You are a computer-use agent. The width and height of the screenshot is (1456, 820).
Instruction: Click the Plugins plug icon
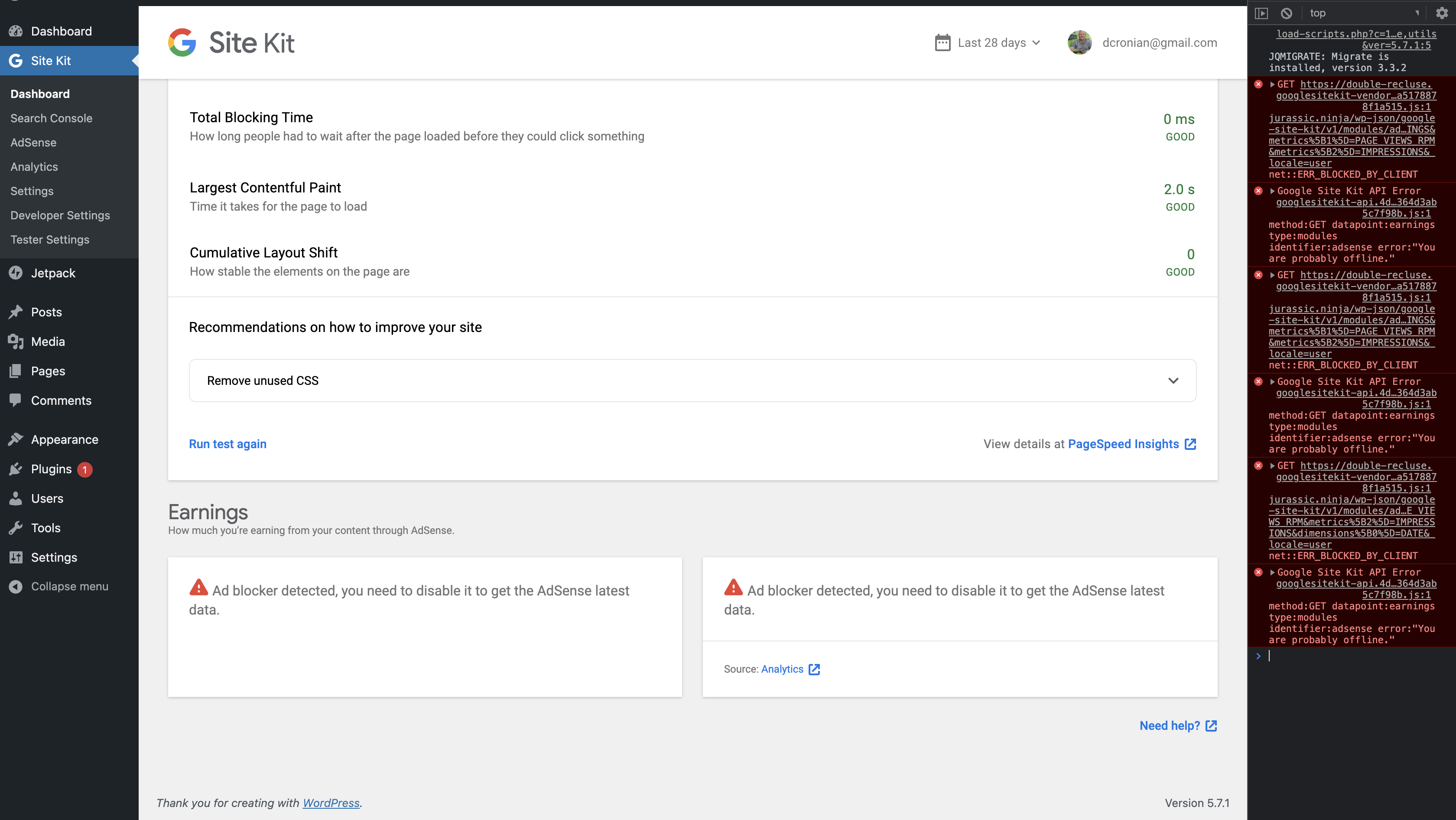(x=16, y=469)
